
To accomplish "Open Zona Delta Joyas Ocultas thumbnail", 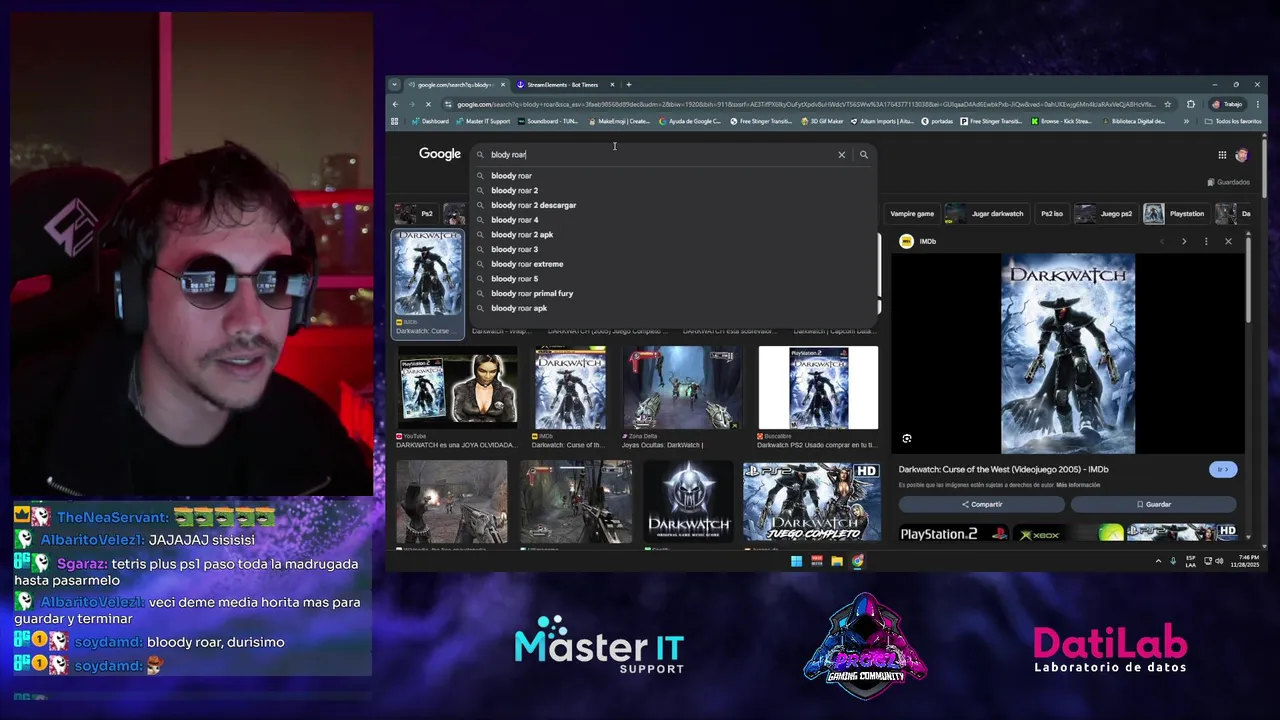I will click(x=683, y=388).
